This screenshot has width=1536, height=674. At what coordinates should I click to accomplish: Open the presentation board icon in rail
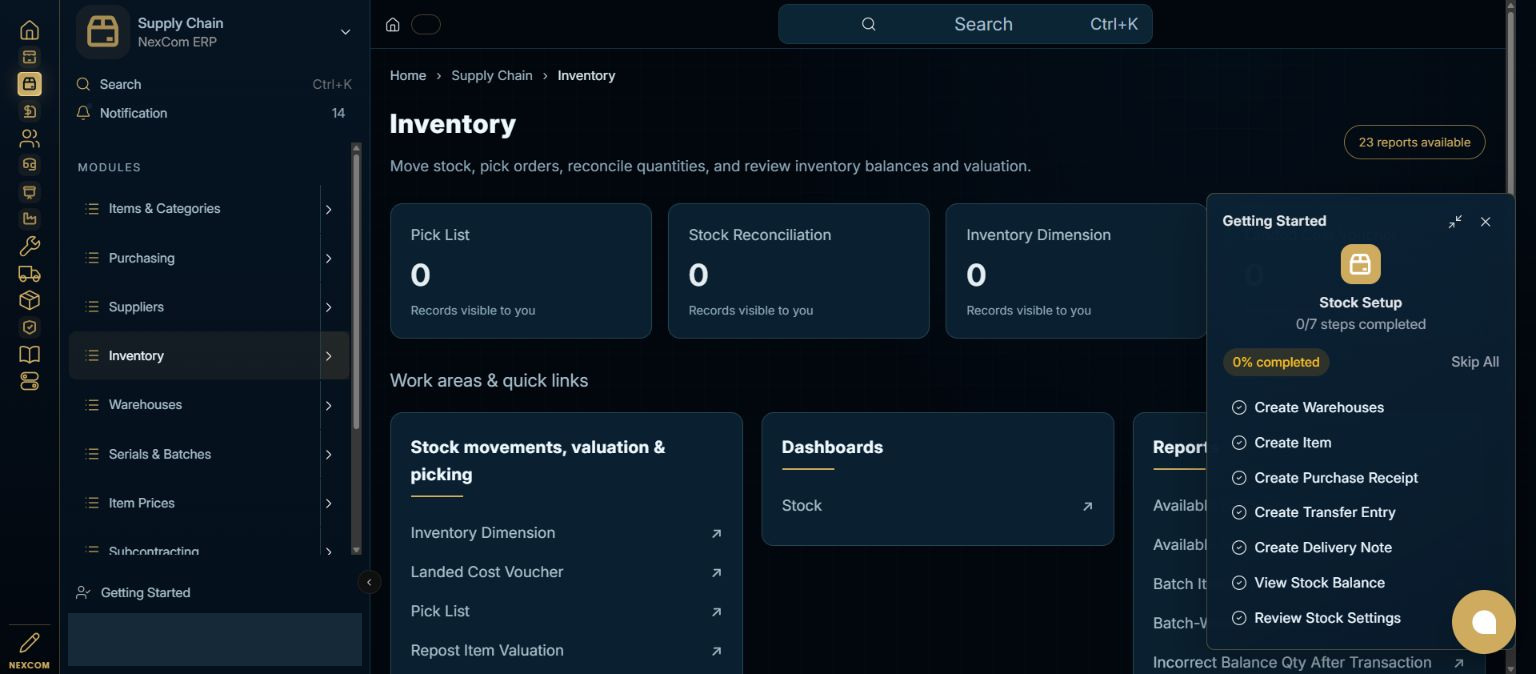[29, 192]
